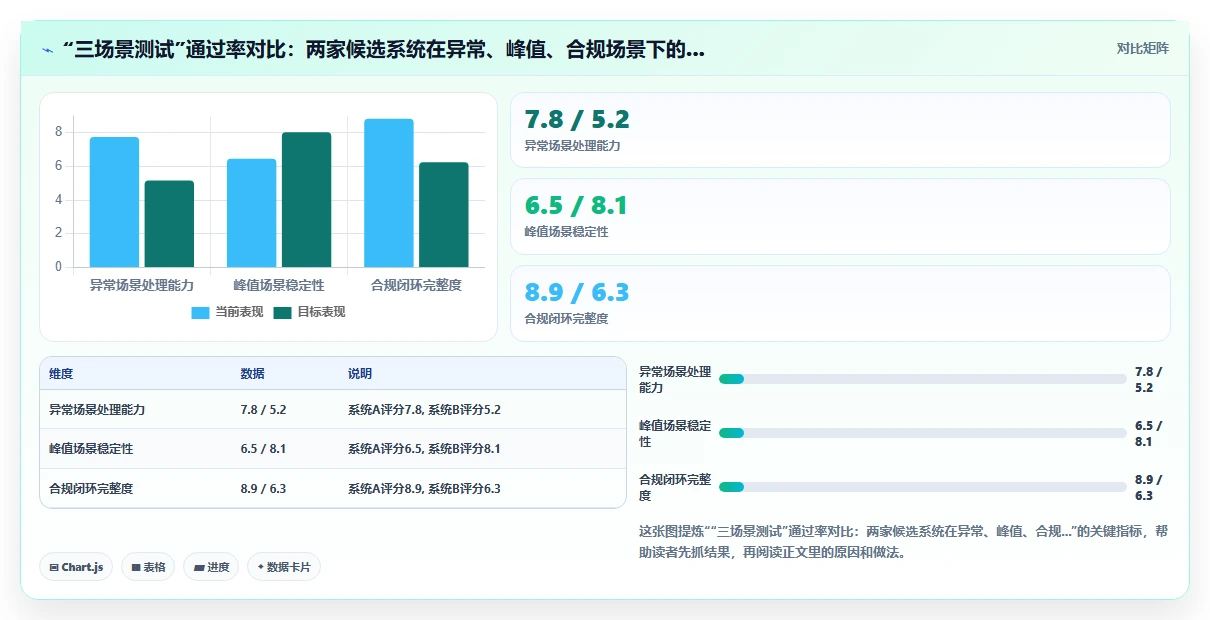Click the green 峰值场景稳定性 chart bar
The image size is (1210, 620).
point(306,200)
